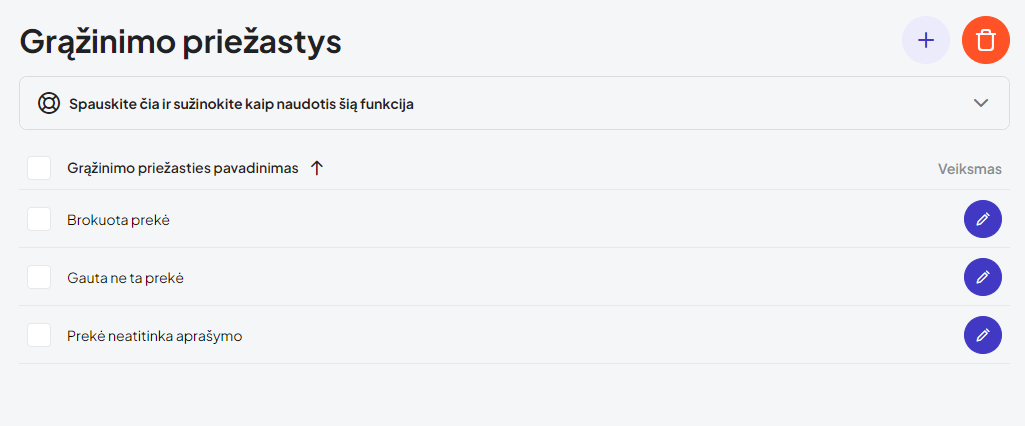The height and width of the screenshot is (426, 1025).
Task: Click the plus icon to add a return reason
Action: [x=926, y=40]
